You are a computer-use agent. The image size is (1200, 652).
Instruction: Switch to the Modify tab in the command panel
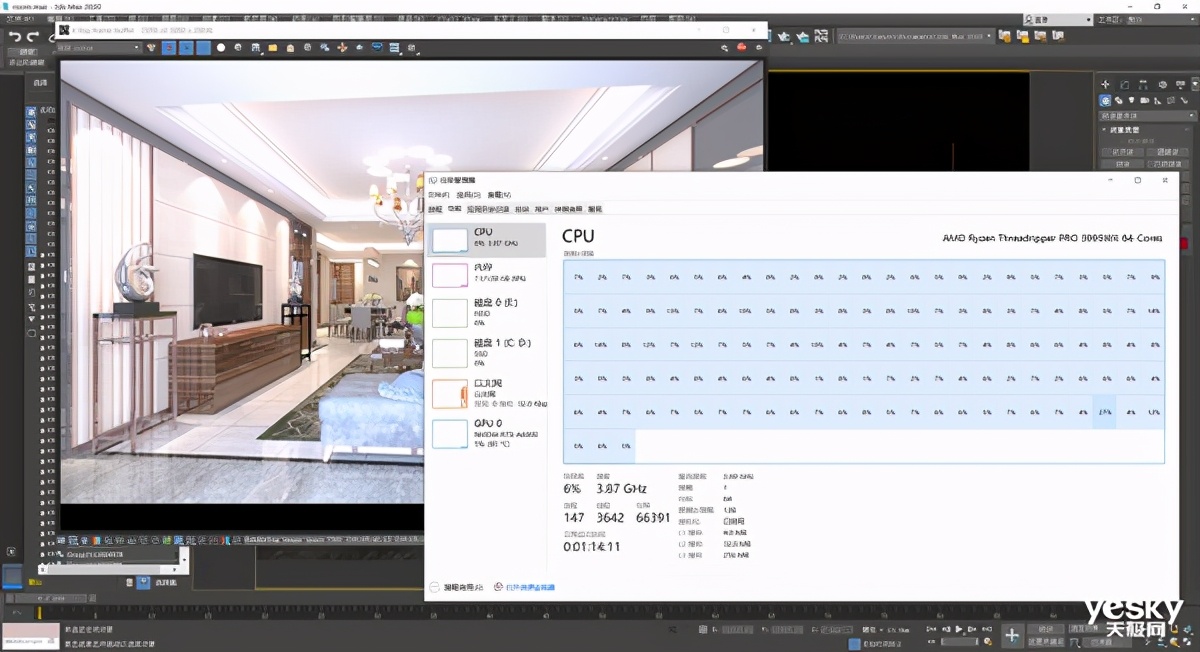1122,84
